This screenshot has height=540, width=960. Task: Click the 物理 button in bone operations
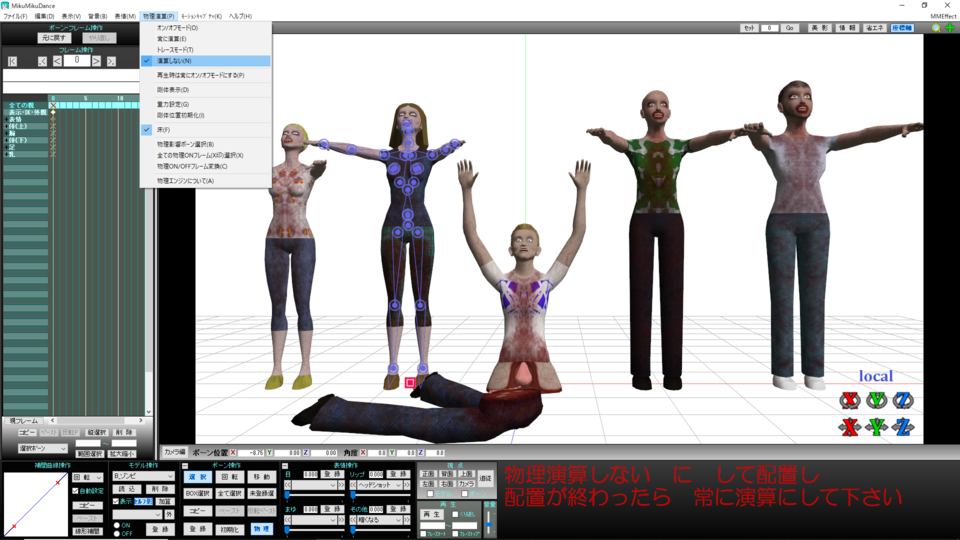261,529
